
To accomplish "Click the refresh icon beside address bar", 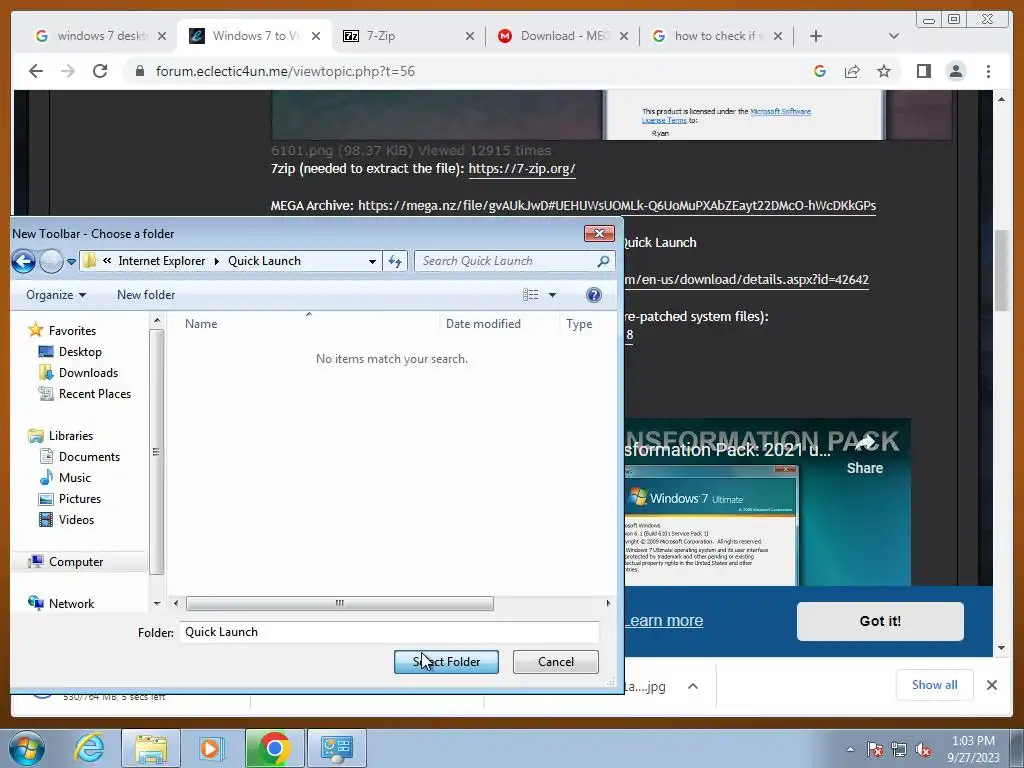I will (394, 261).
